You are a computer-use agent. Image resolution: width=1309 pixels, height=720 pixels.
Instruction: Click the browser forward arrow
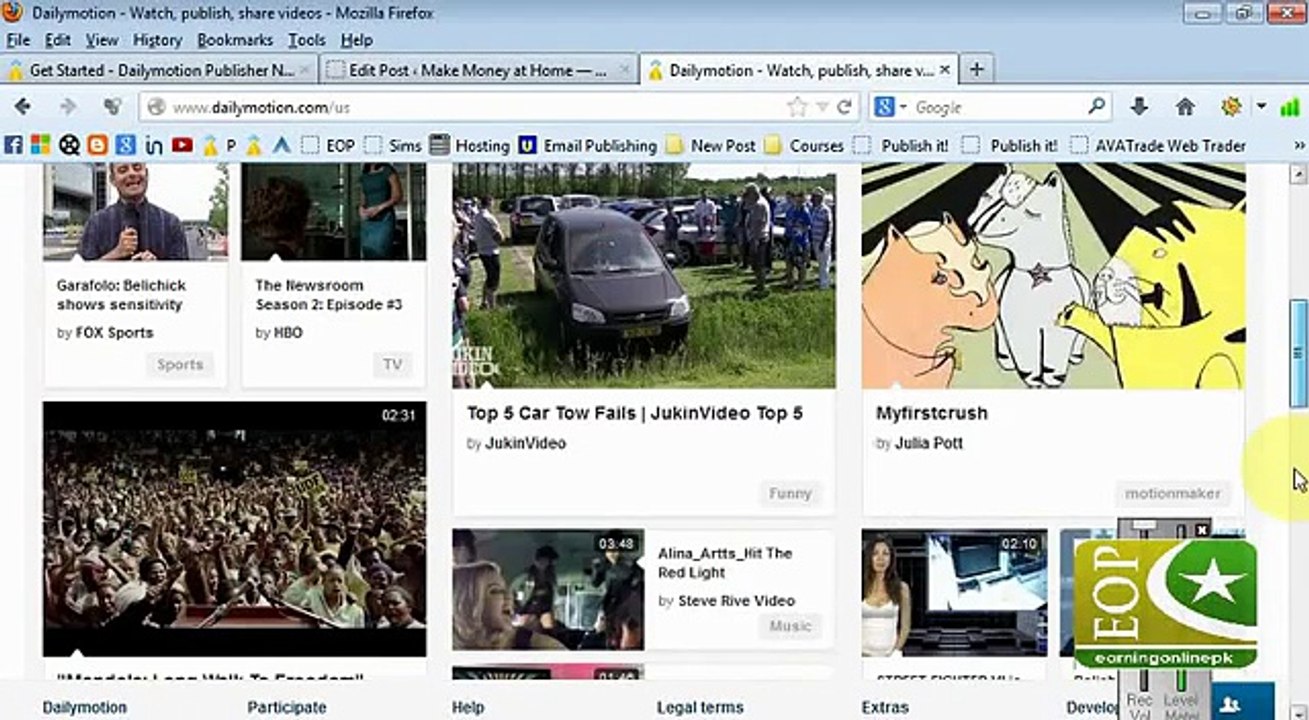click(68, 107)
